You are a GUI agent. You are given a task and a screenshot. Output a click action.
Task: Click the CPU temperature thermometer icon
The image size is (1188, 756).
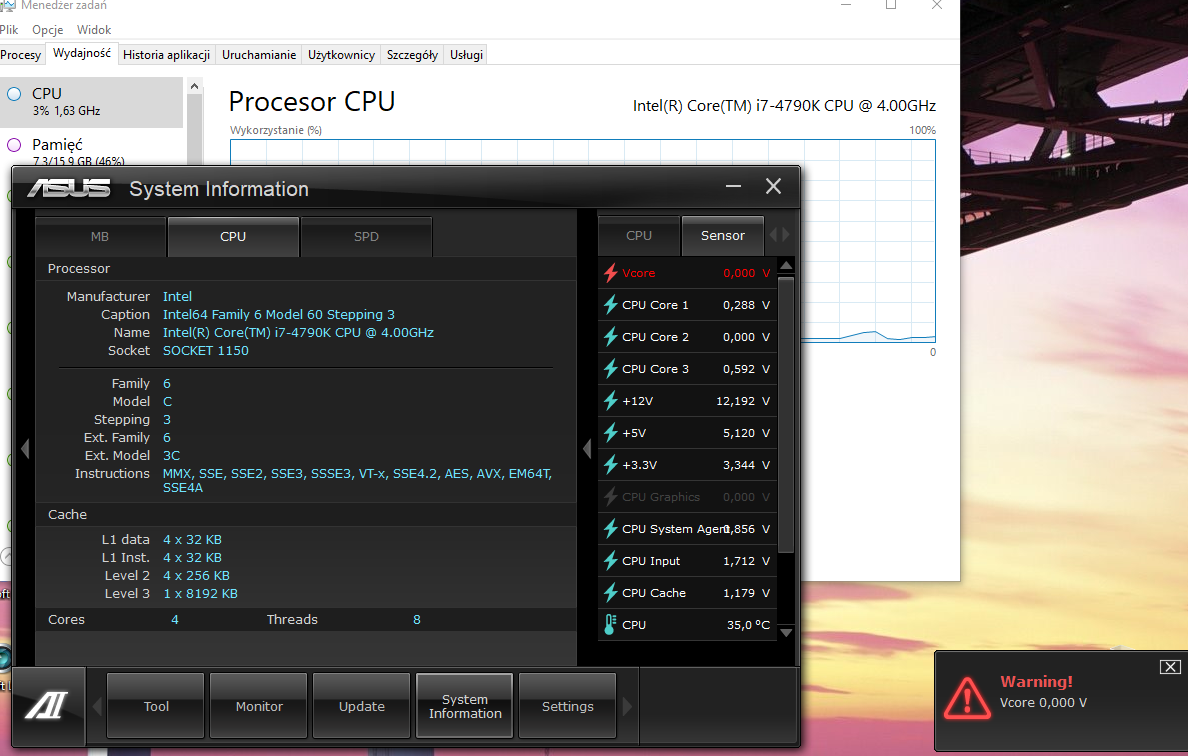tap(610, 624)
